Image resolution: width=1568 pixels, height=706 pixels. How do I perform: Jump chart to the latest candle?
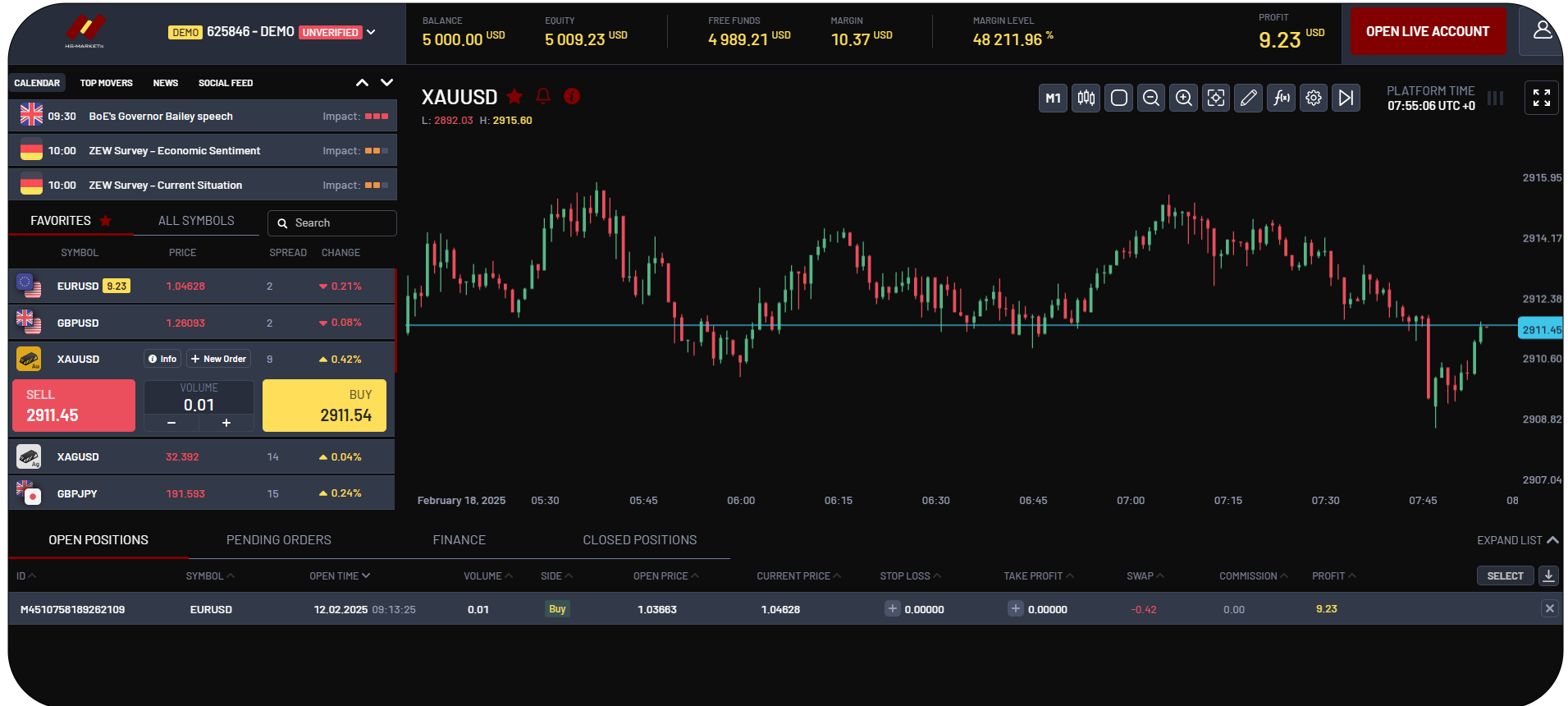pos(1346,99)
